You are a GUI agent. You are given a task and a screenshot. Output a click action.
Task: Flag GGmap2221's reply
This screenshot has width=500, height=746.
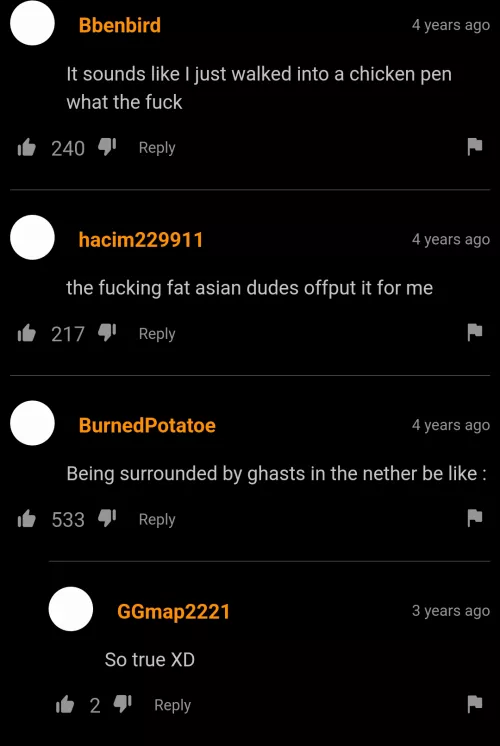pyautogui.click(x=474, y=704)
